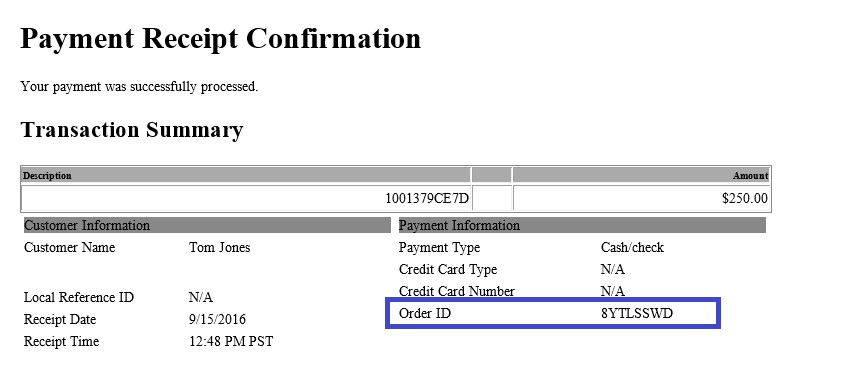Select the receipt date 9/15/2016
The height and width of the screenshot is (391, 841).
pyautogui.click(x=217, y=320)
